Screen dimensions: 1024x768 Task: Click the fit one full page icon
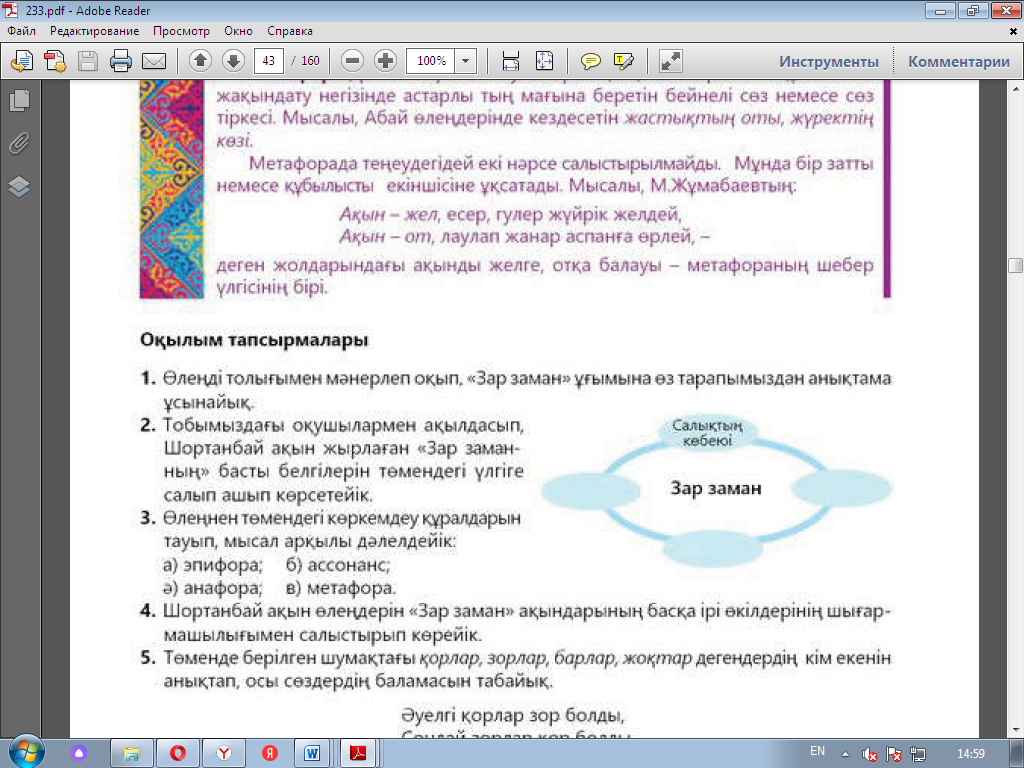544,61
